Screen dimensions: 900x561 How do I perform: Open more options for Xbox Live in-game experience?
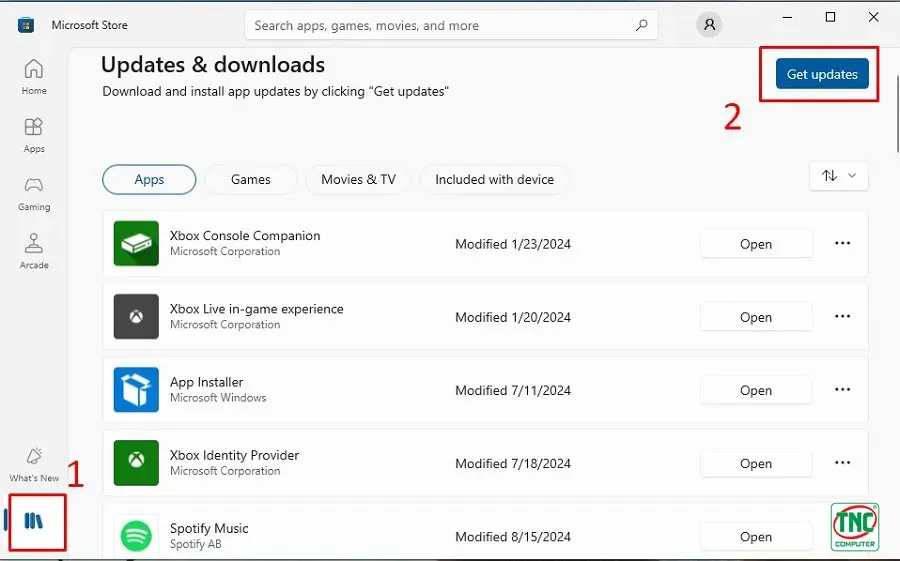[842, 316]
